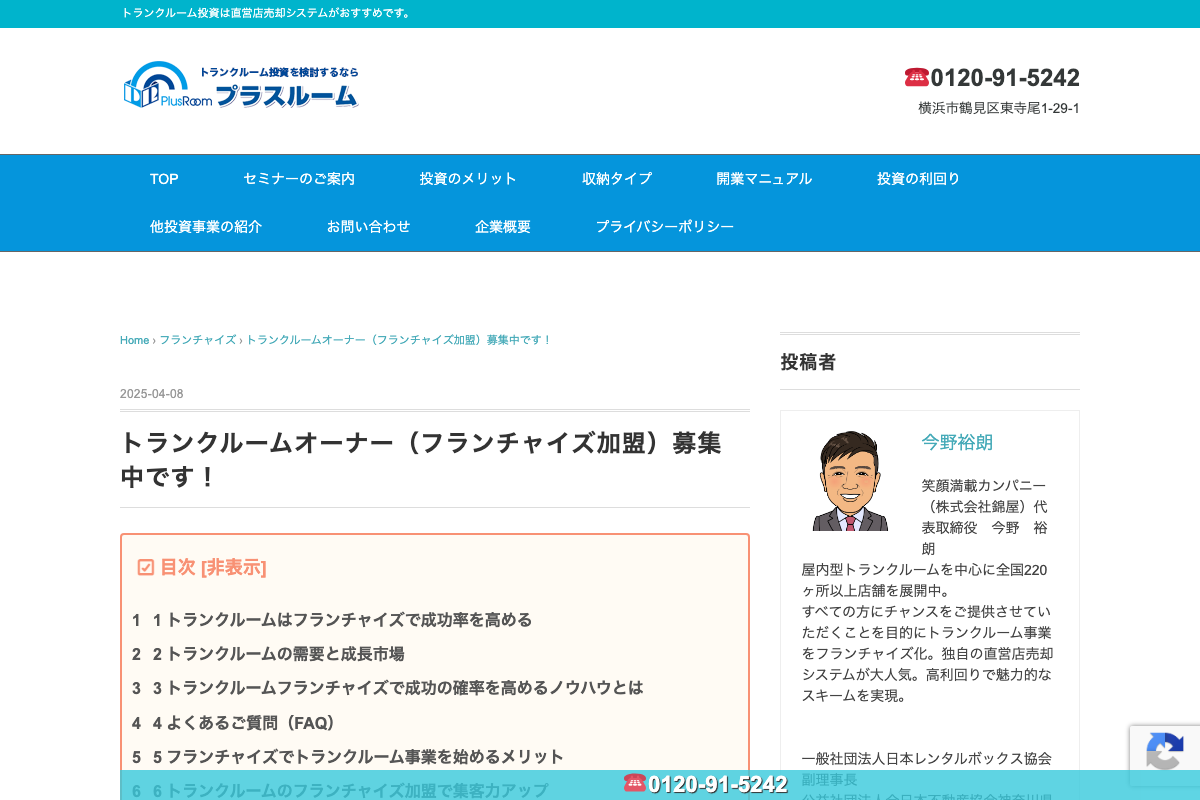The image size is (1200, 800).
Task: Click phone number 0120-91-5242 in header
Action: tap(1005, 78)
